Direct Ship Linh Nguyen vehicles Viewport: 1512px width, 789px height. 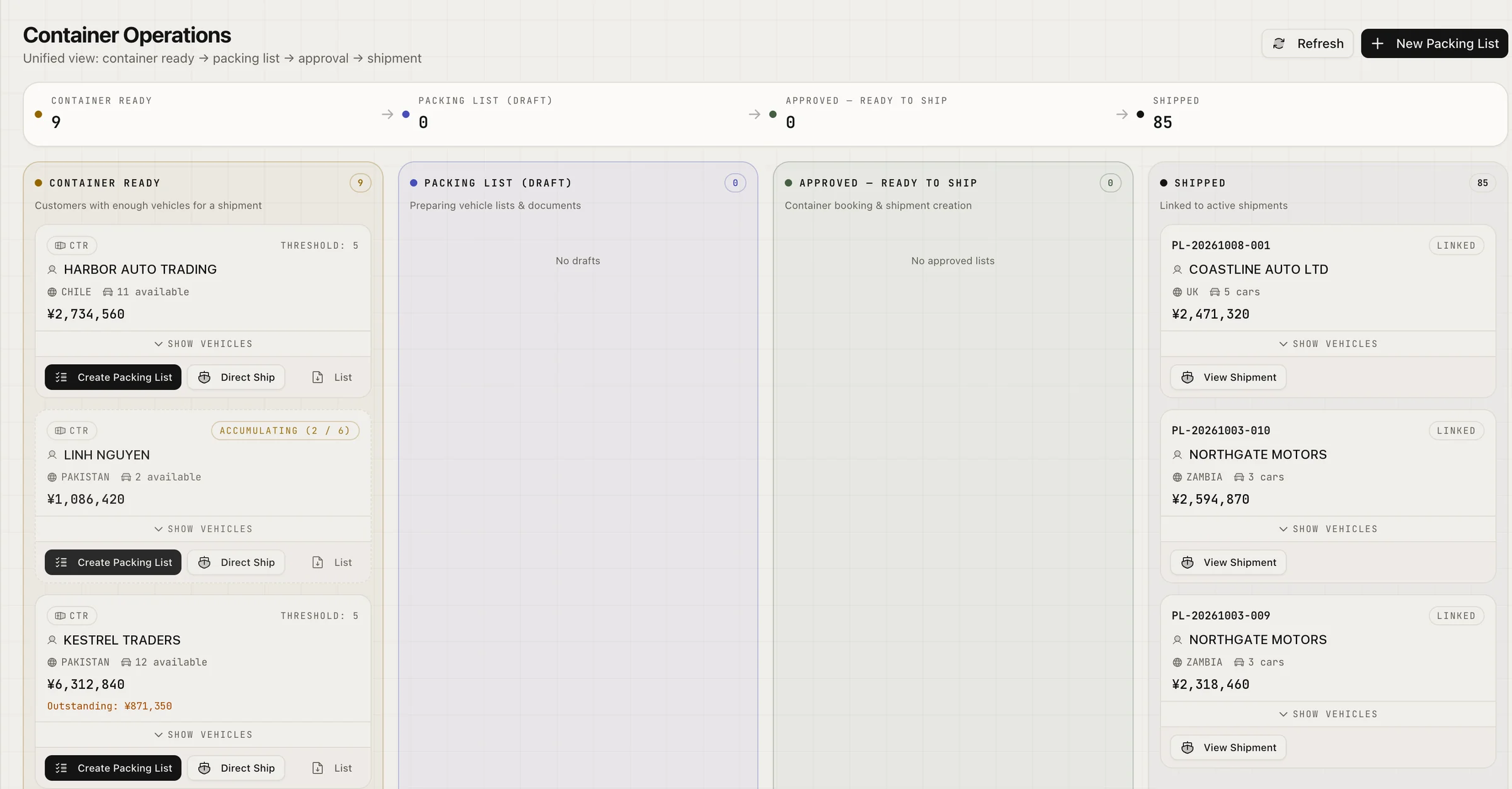[236, 562]
